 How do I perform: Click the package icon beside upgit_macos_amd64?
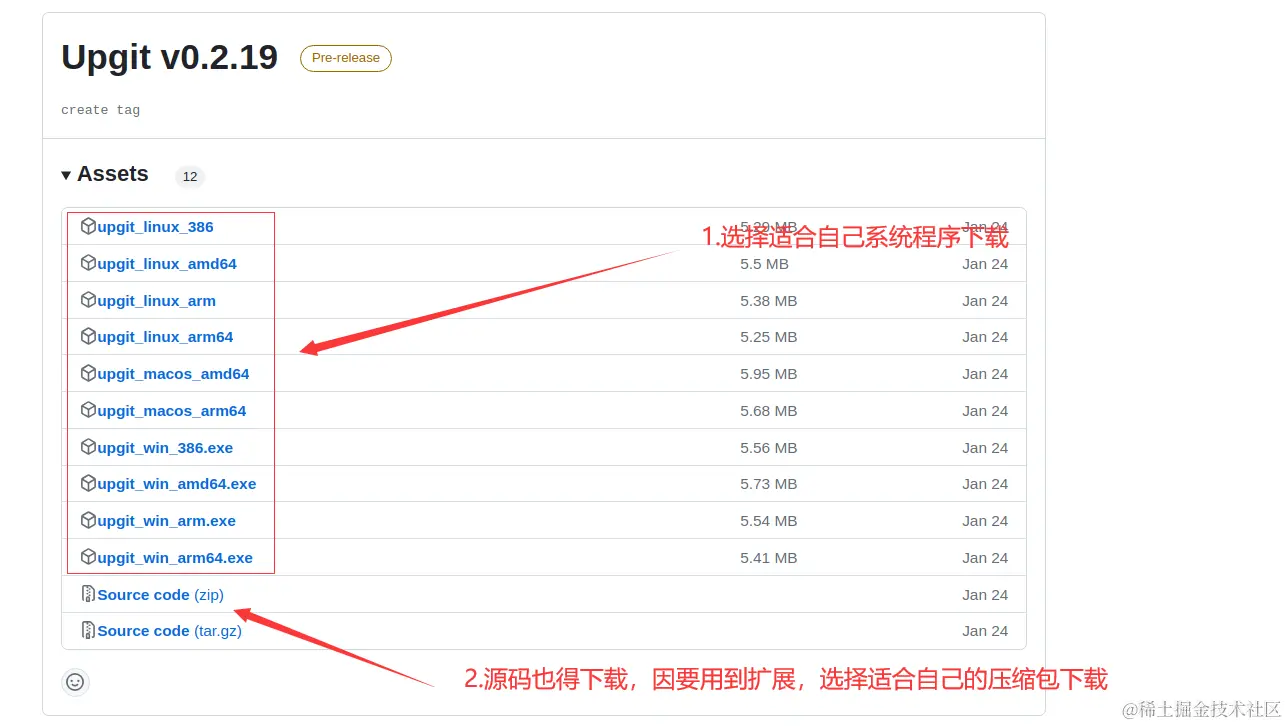tap(88, 373)
